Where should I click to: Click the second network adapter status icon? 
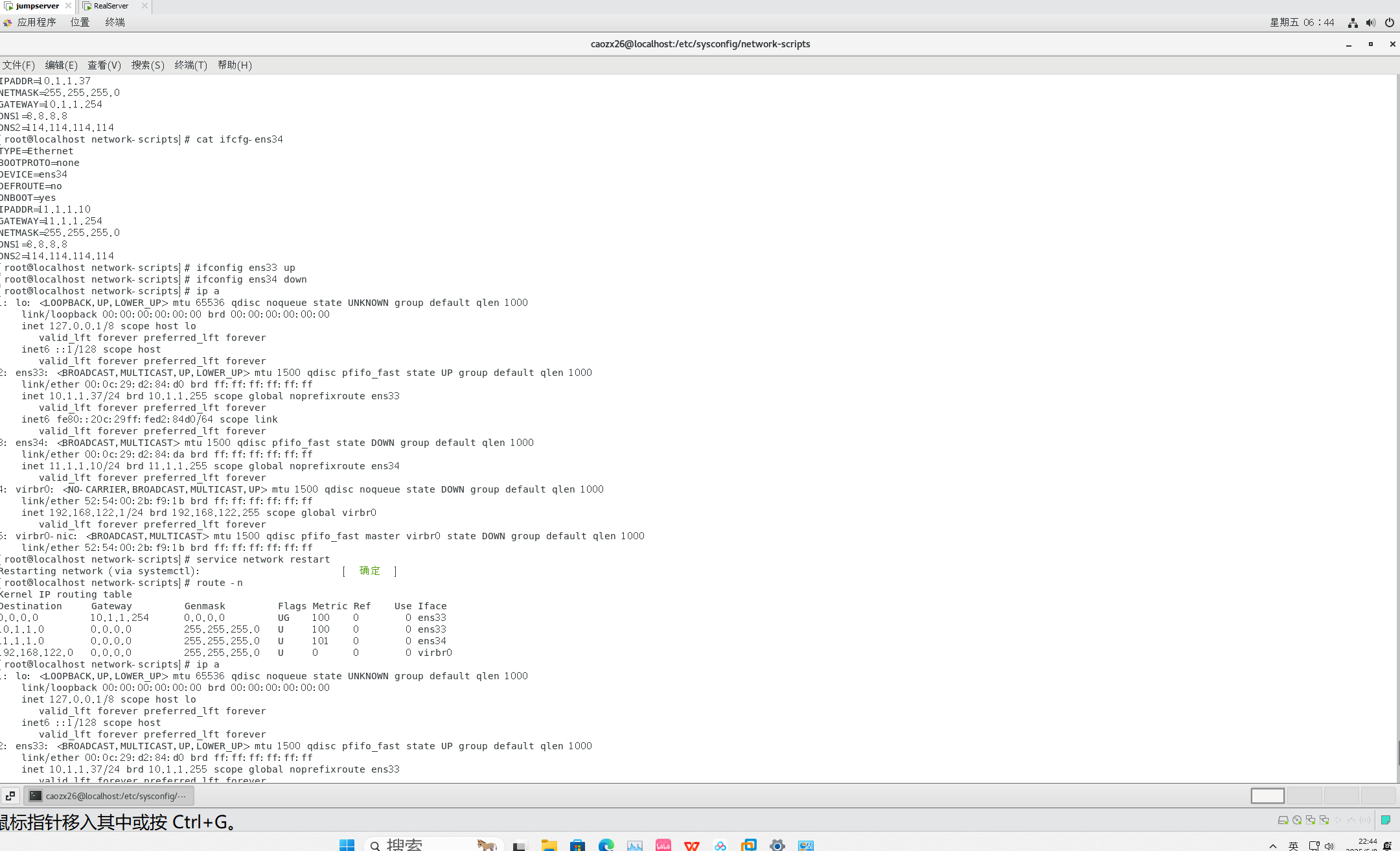[1324, 820]
